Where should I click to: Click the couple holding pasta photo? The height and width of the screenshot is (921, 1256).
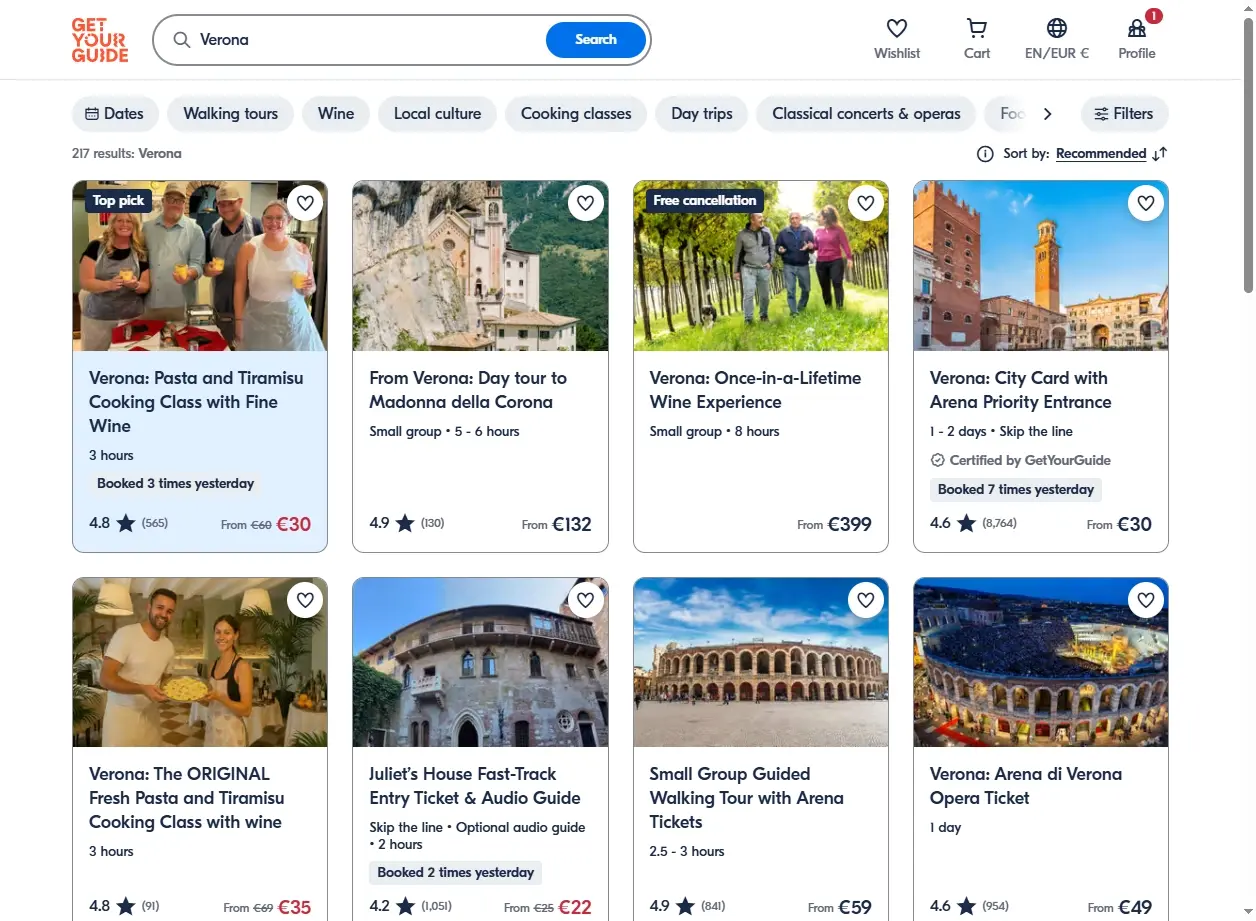(200, 662)
